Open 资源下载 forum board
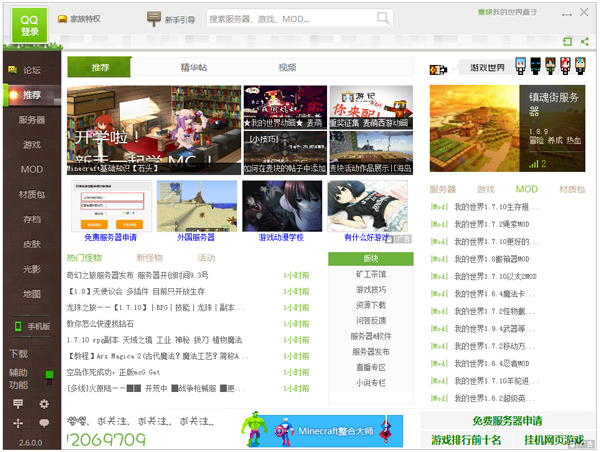 pos(371,305)
